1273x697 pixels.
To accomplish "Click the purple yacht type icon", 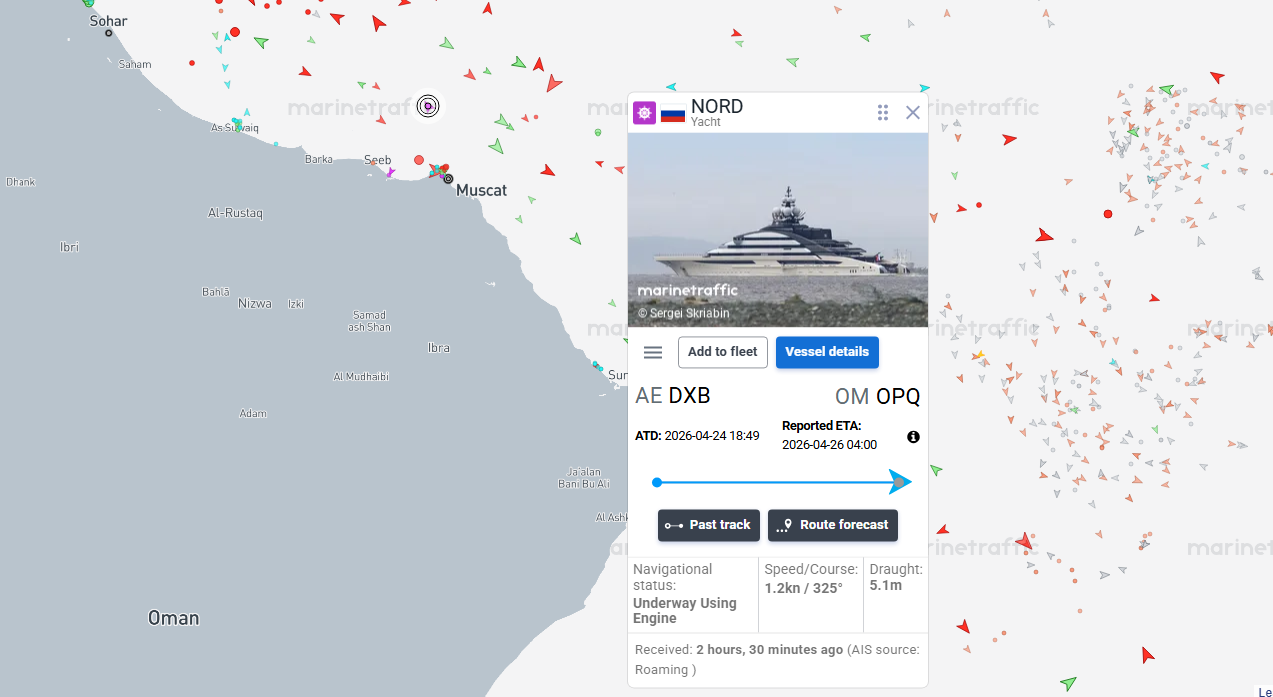I will click(x=645, y=113).
